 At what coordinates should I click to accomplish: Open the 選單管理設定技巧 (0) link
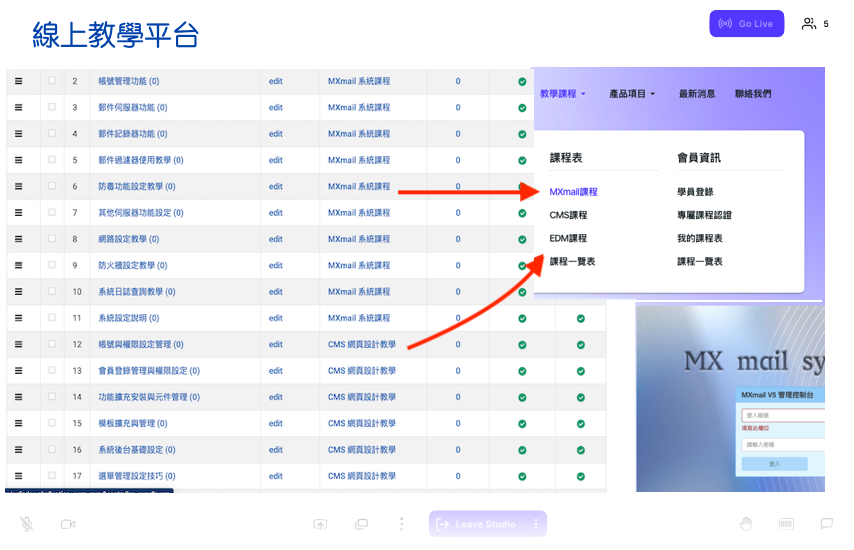137,476
